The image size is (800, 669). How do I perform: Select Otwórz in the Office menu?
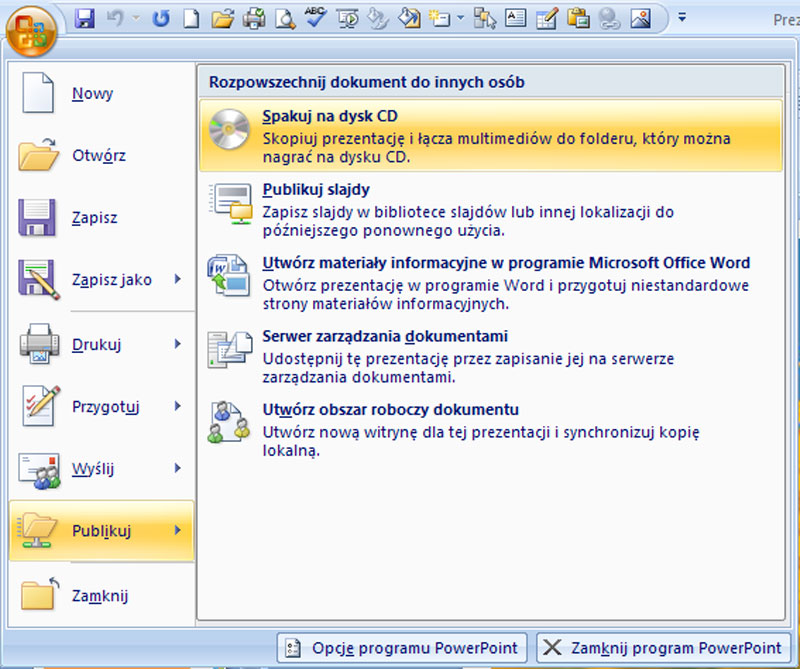click(x=102, y=156)
